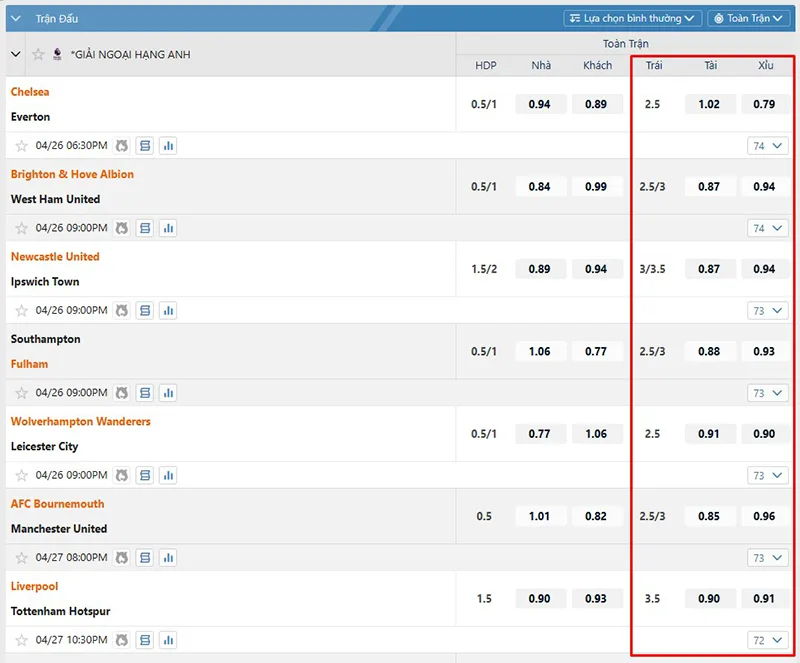Pick Khách odds 0.93 for Liverpool vs Tottenham

point(596,599)
